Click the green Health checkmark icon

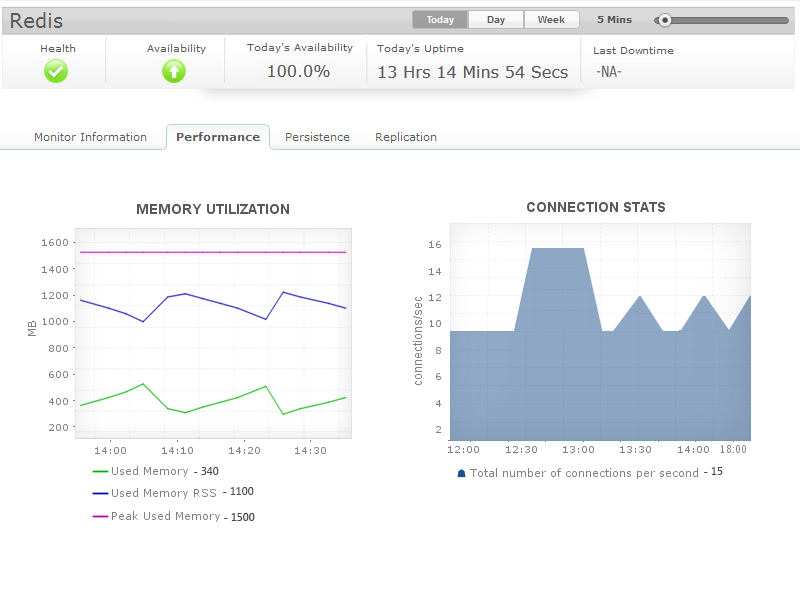pyautogui.click(x=56, y=71)
